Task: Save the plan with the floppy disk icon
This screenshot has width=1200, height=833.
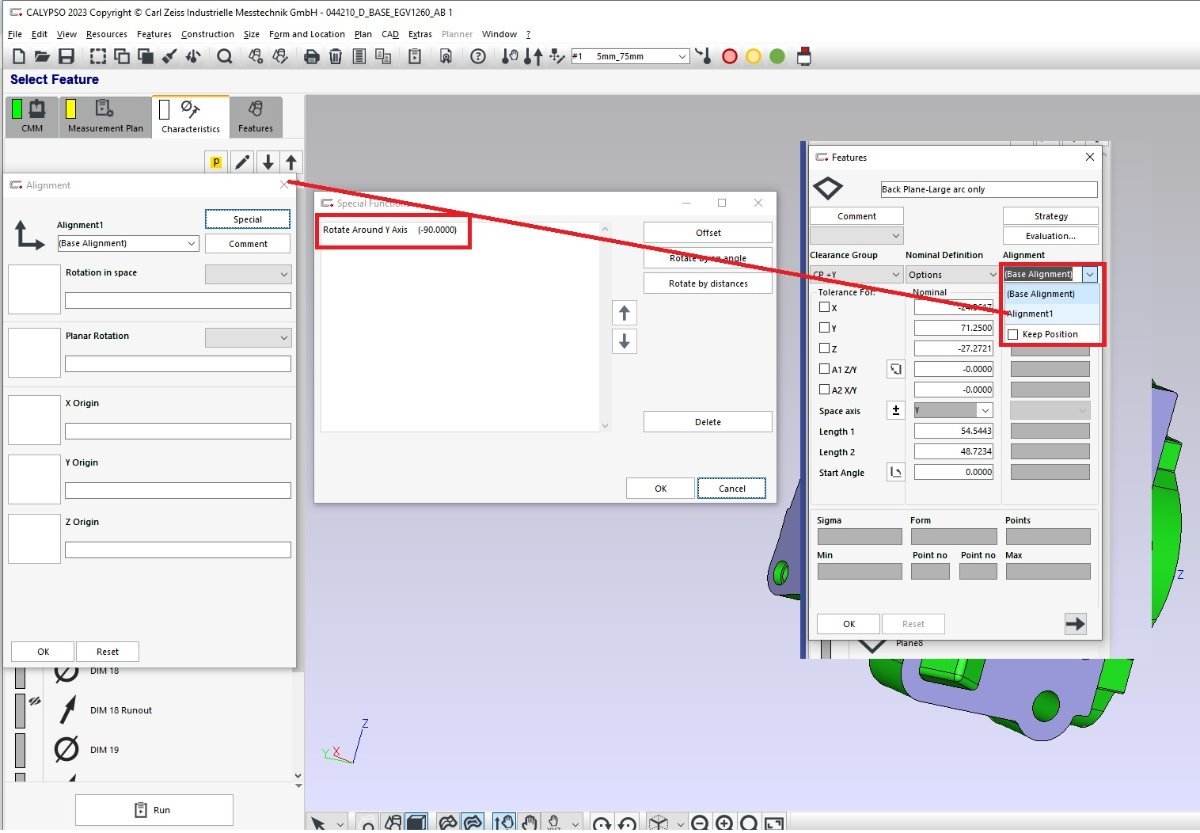Action: click(66, 57)
